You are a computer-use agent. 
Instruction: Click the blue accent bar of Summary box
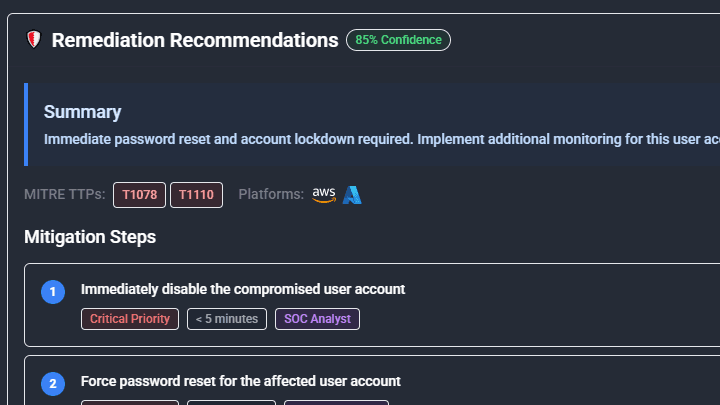(26, 124)
